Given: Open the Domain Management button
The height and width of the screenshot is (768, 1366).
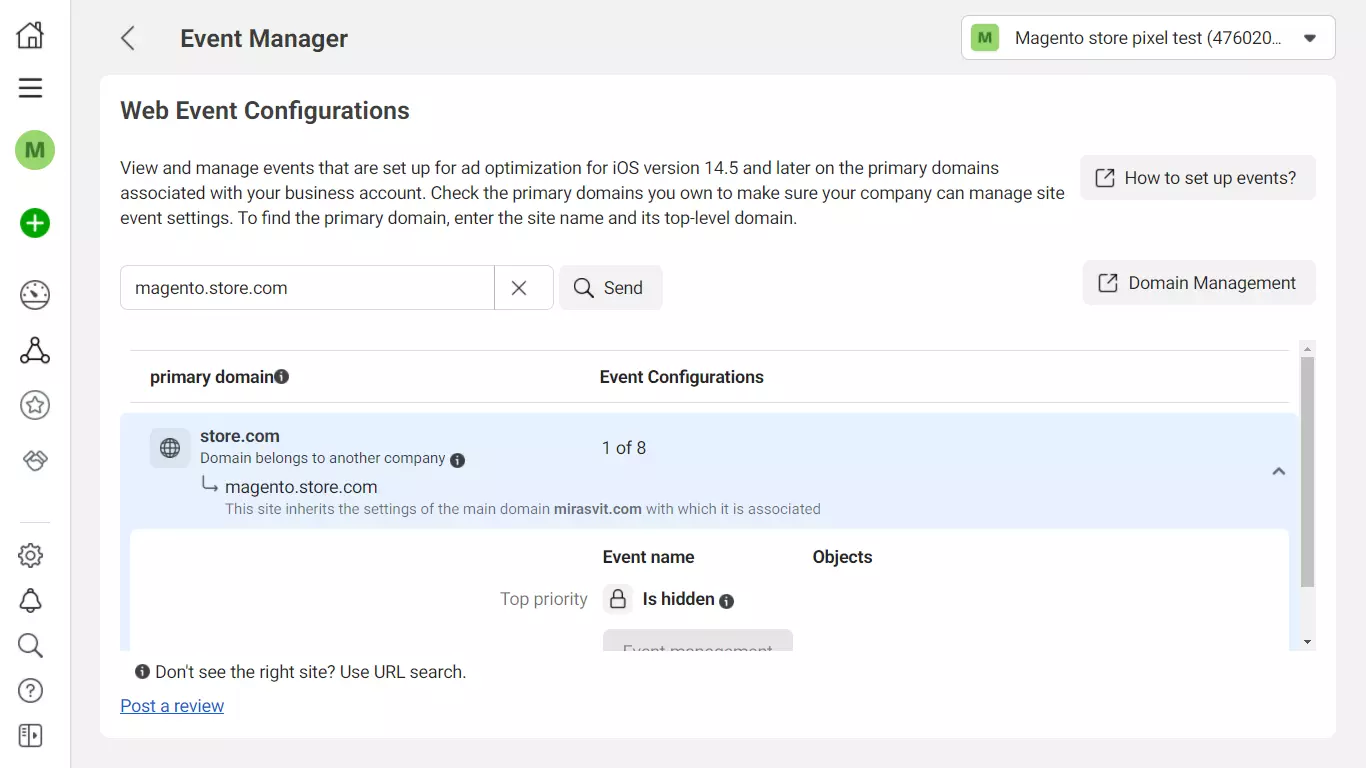Looking at the screenshot, I should pyautogui.click(x=1198, y=283).
